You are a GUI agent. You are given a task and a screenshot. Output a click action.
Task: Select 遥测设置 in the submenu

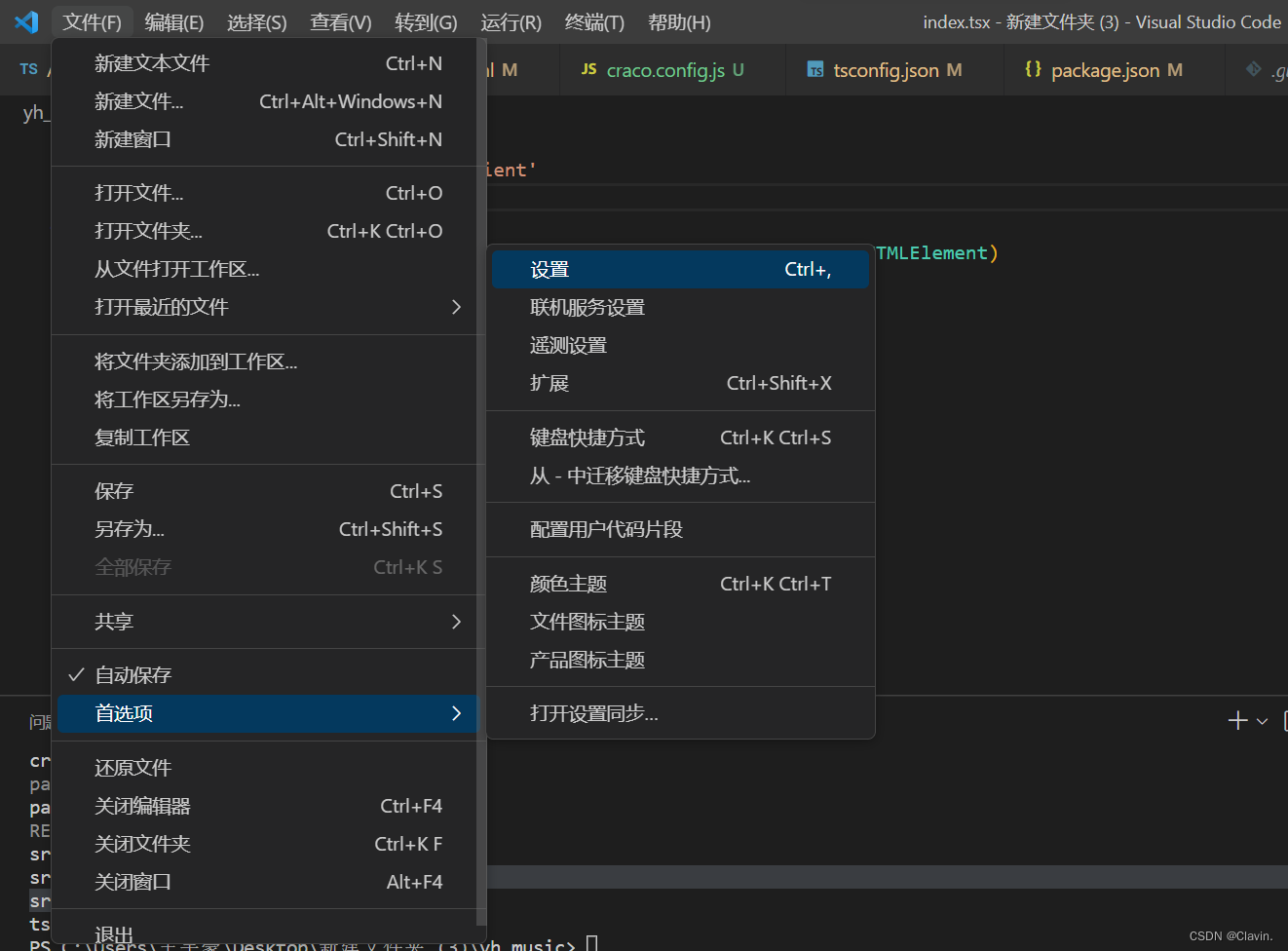[x=680, y=346]
